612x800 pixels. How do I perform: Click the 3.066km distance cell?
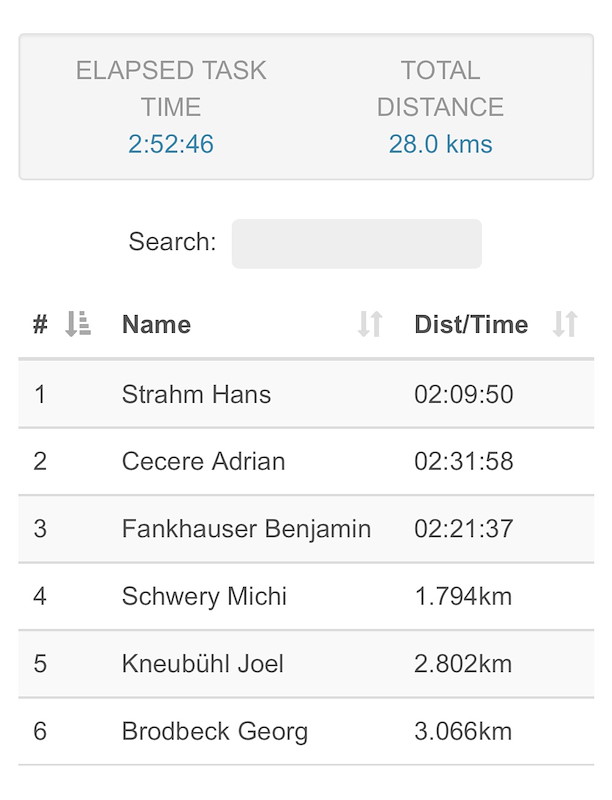pyautogui.click(x=463, y=731)
